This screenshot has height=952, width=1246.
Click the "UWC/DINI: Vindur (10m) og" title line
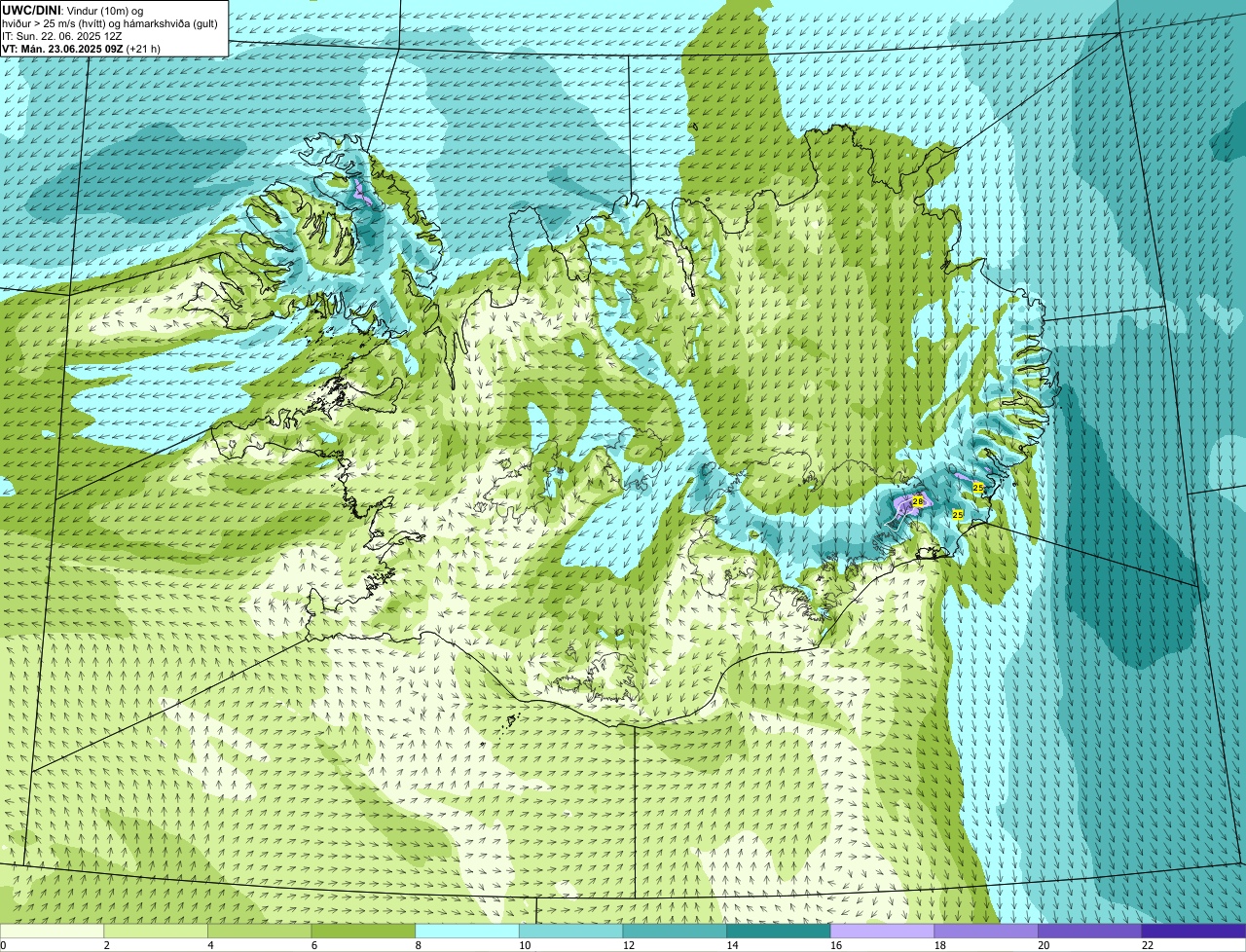[x=72, y=9]
